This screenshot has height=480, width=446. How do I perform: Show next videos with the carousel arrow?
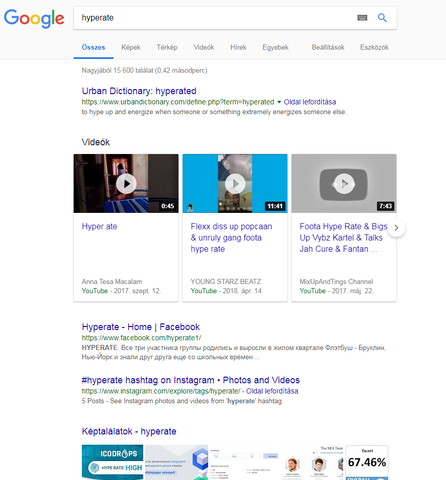tap(396, 228)
